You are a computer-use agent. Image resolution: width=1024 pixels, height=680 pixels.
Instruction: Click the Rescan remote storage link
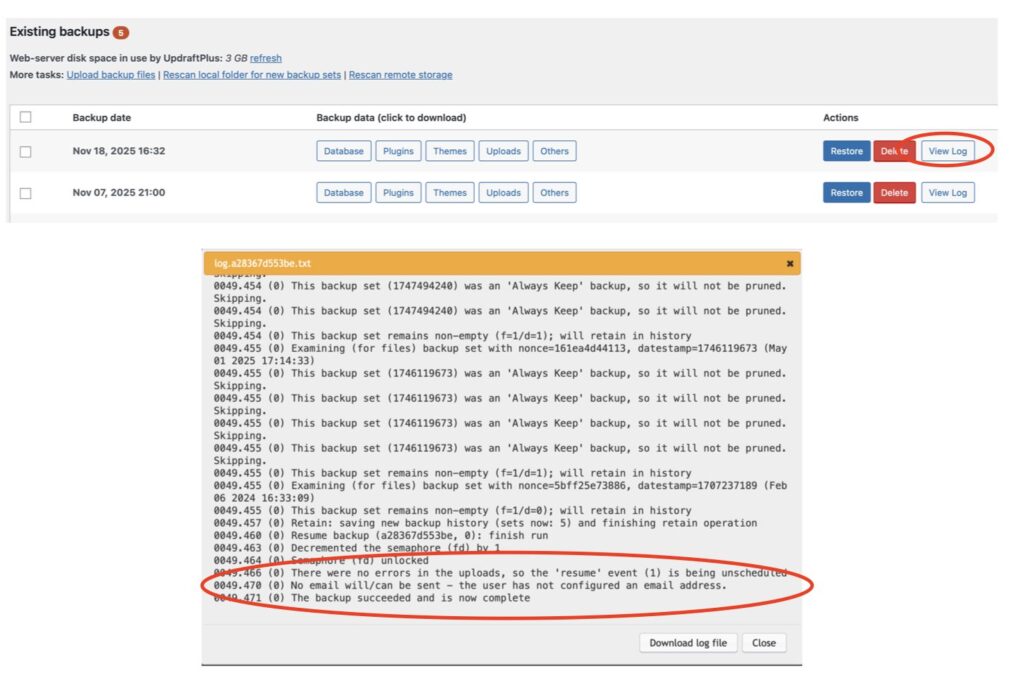[400, 75]
